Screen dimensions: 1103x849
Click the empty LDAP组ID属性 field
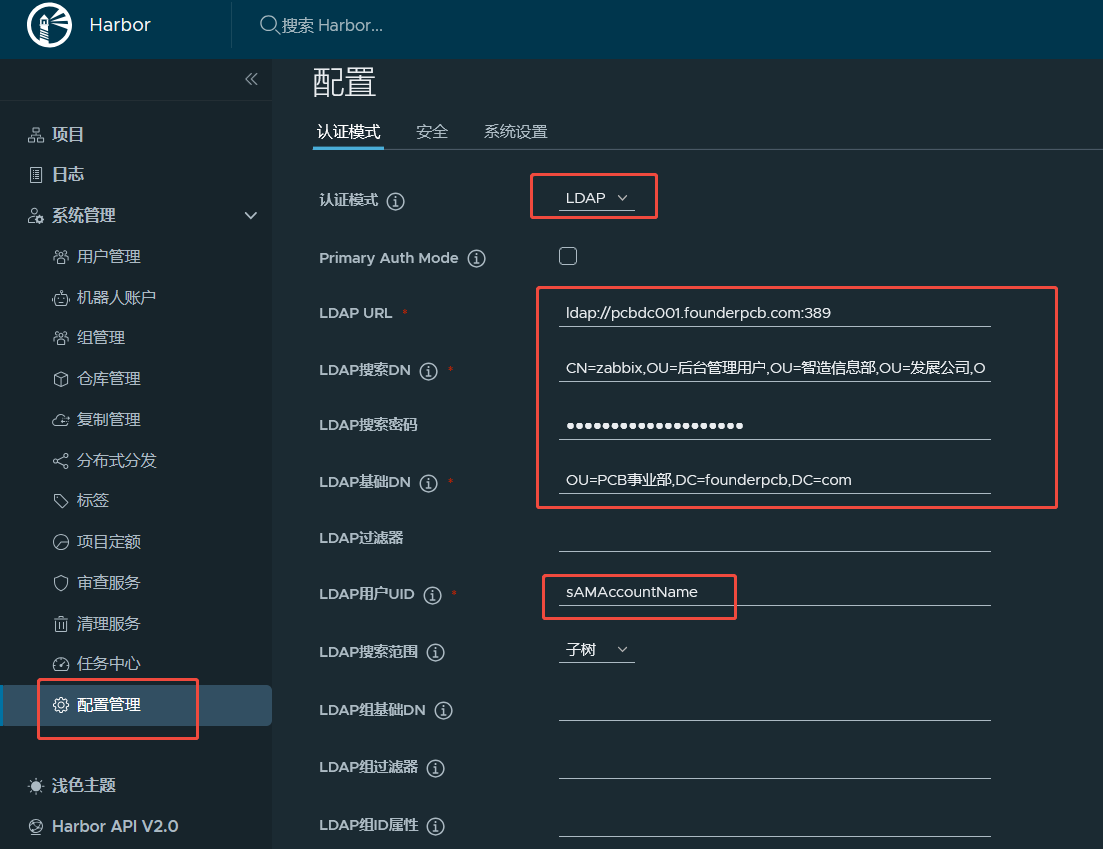[x=774, y=824]
